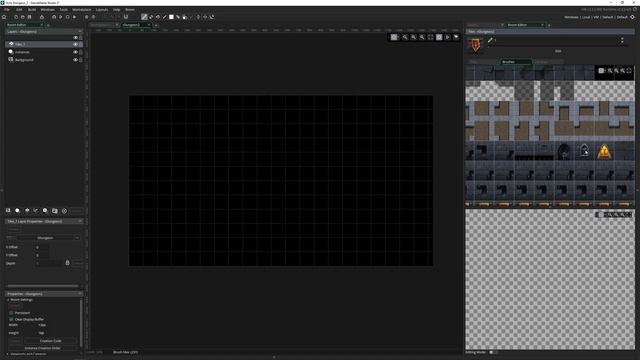
Task: Click the canvas play animation icon
Action: [x=448, y=37]
